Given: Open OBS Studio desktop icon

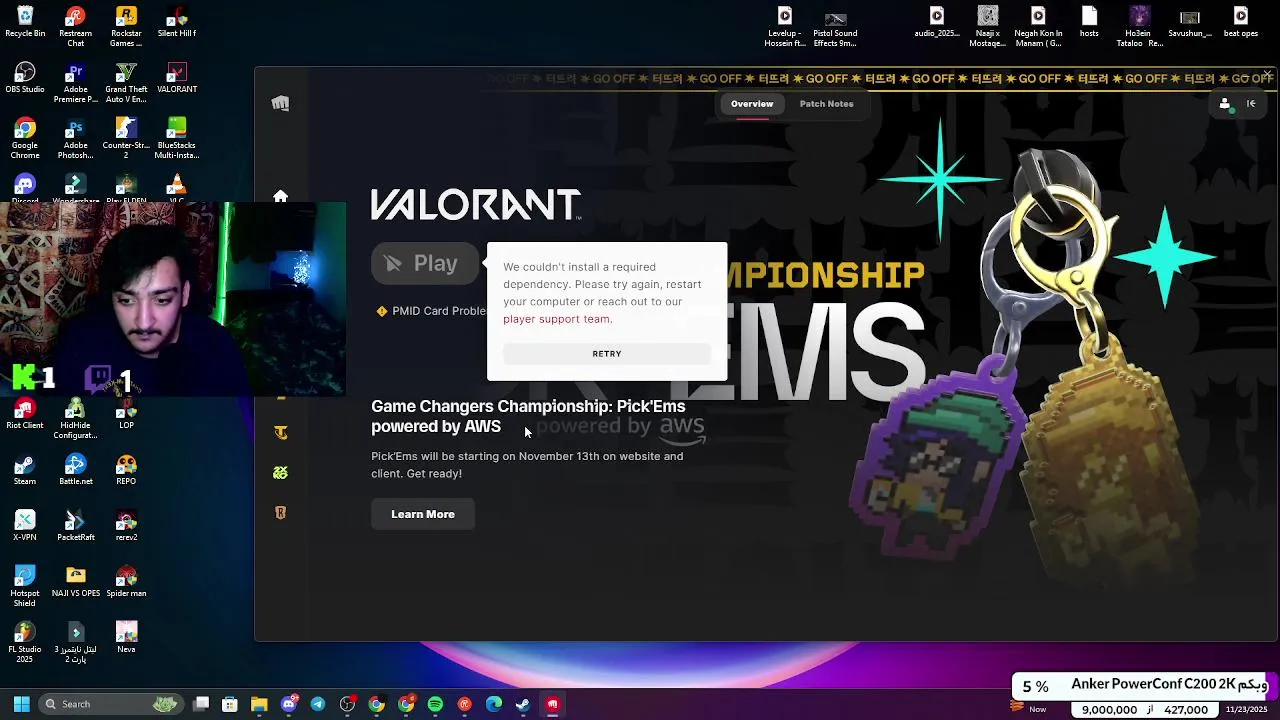Looking at the screenshot, I should click(25, 78).
